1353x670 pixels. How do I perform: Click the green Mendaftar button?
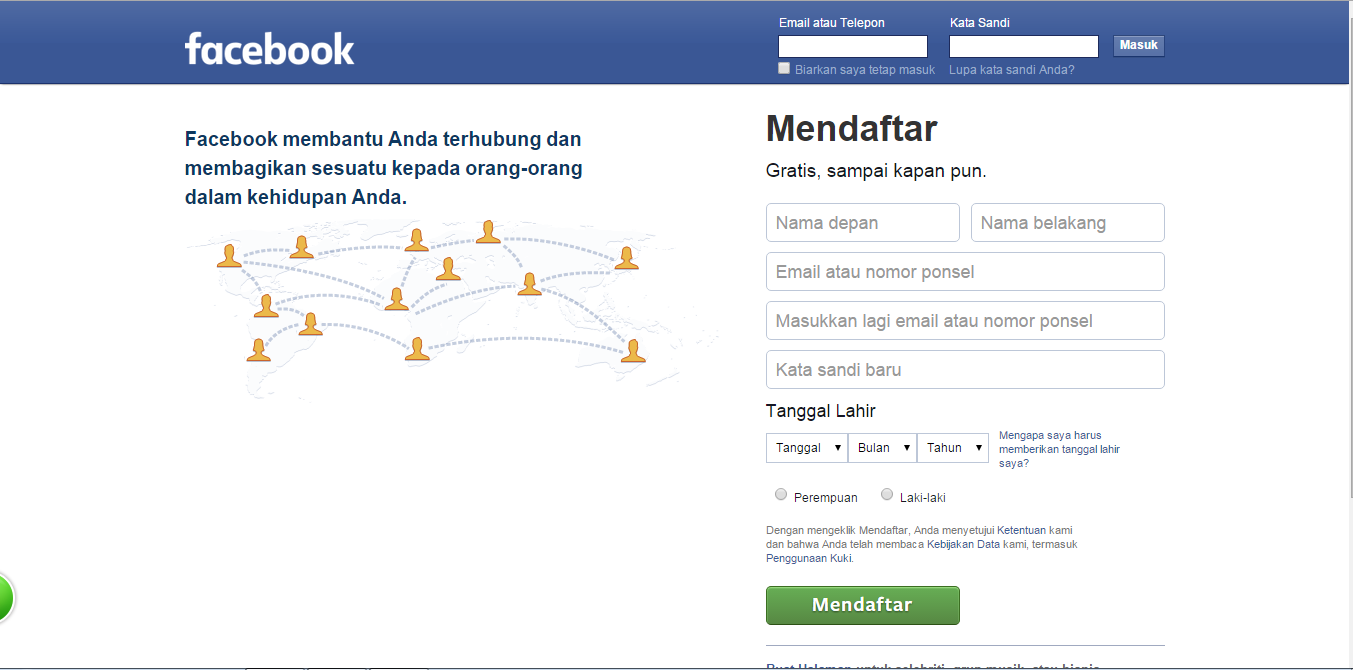point(862,605)
